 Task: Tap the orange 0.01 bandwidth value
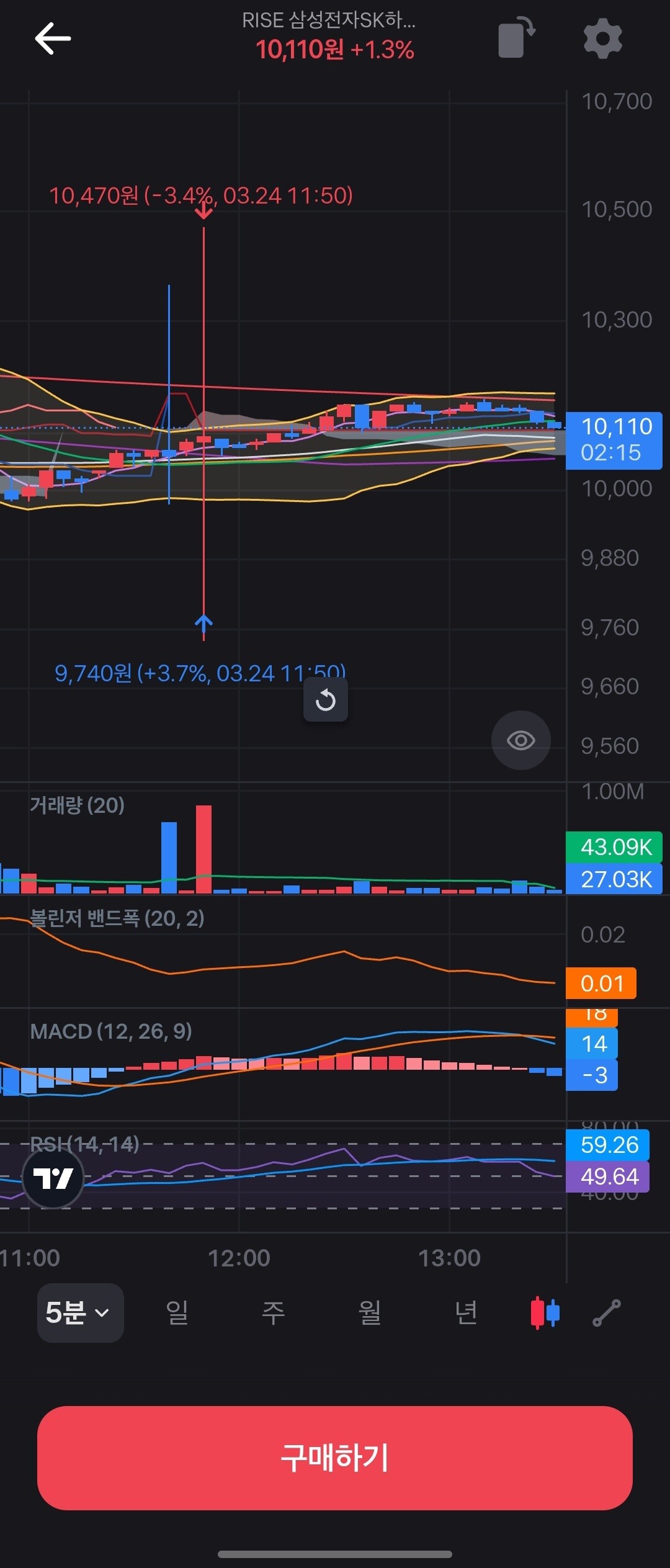click(601, 983)
